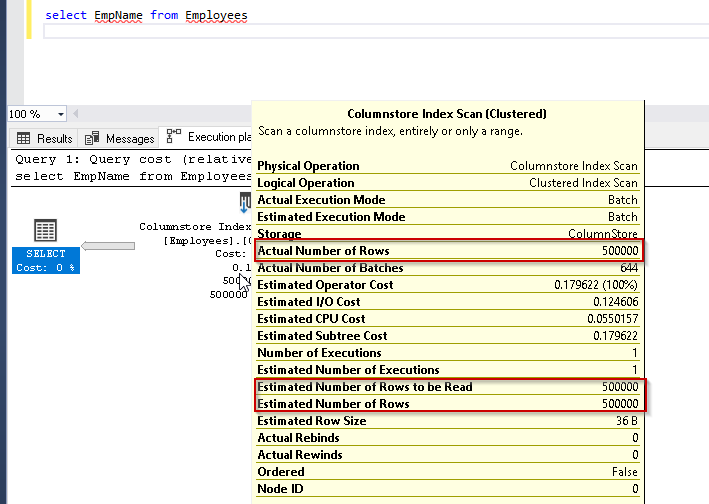Click the Estimated Number of Rows row

tap(447, 404)
